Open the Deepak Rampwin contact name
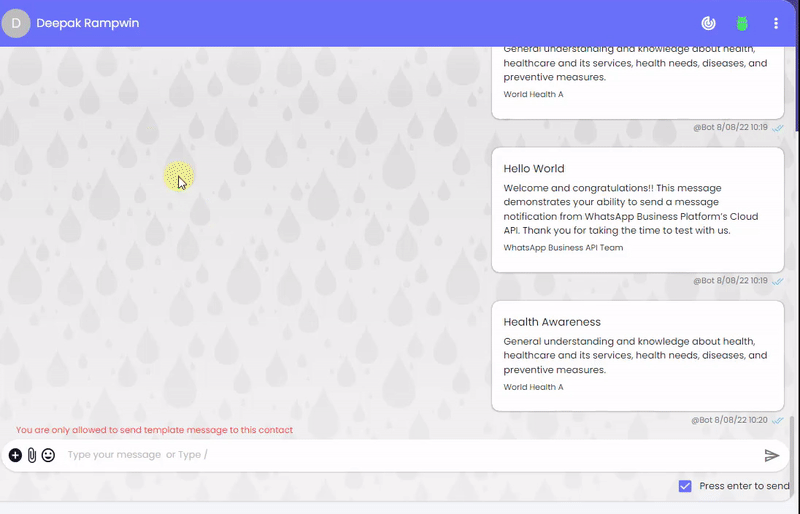The height and width of the screenshot is (514, 800). coord(88,23)
